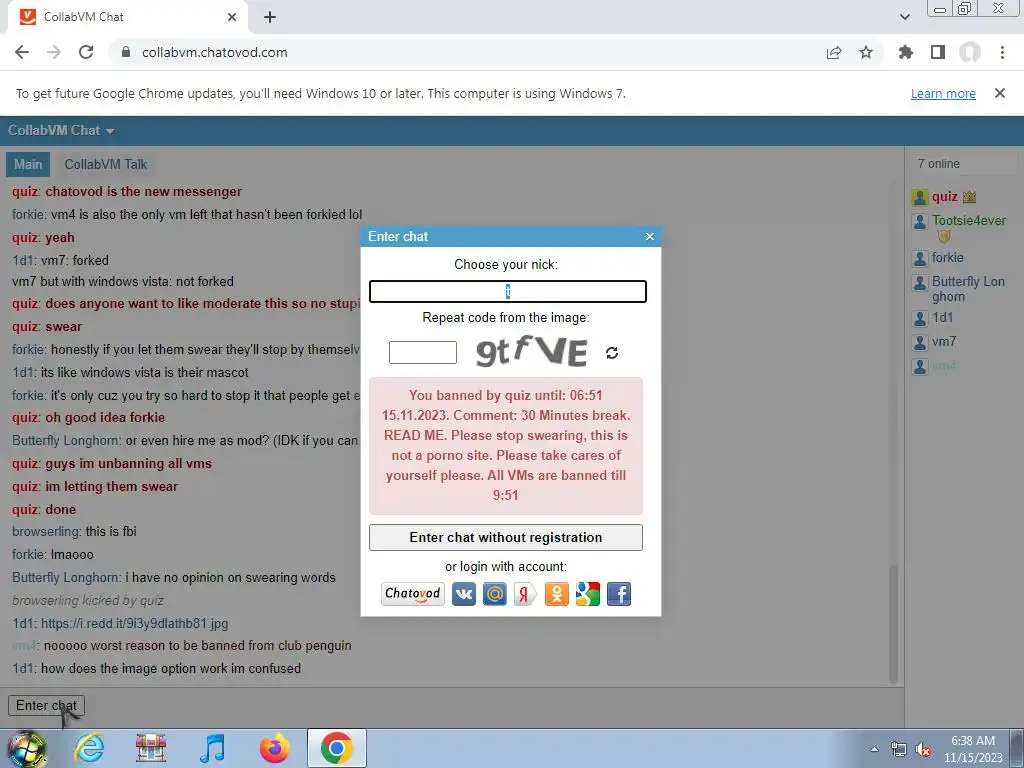Log in with Mail.ru @ icon
The image size is (1024, 768).
click(494, 594)
